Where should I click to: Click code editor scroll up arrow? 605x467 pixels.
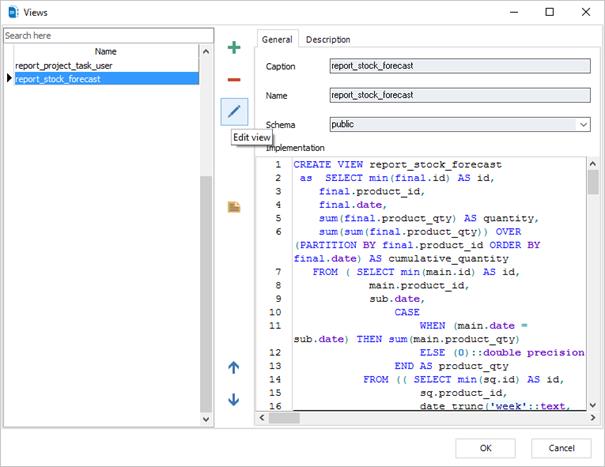[x=593, y=164]
